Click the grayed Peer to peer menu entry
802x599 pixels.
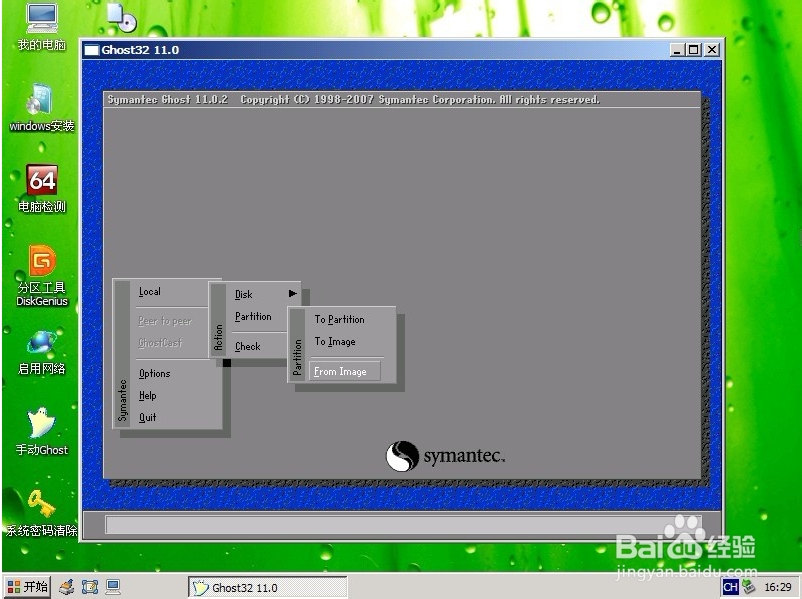pyautogui.click(x=165, y=321)
